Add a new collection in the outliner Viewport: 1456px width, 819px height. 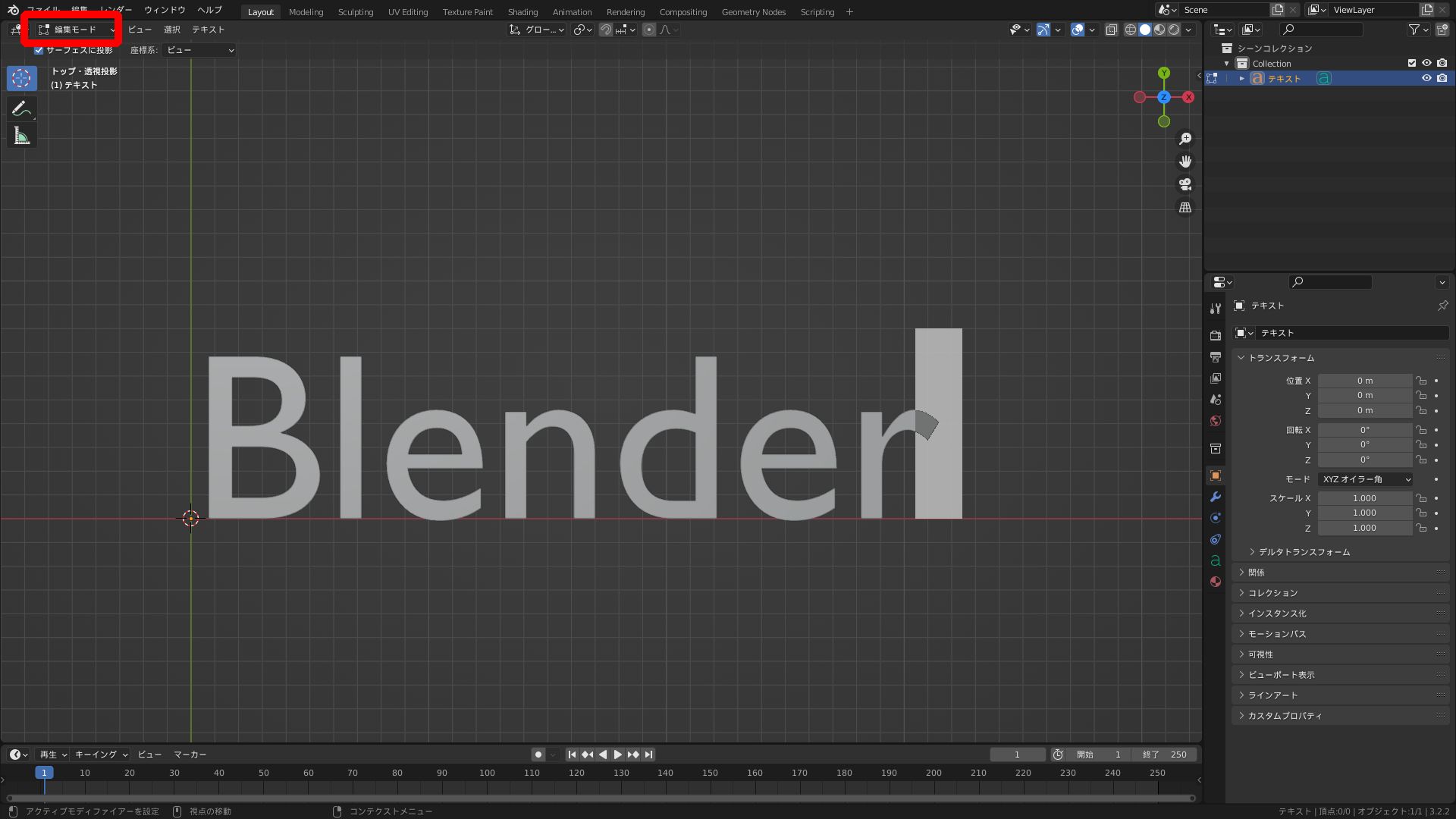(1442, 30)
